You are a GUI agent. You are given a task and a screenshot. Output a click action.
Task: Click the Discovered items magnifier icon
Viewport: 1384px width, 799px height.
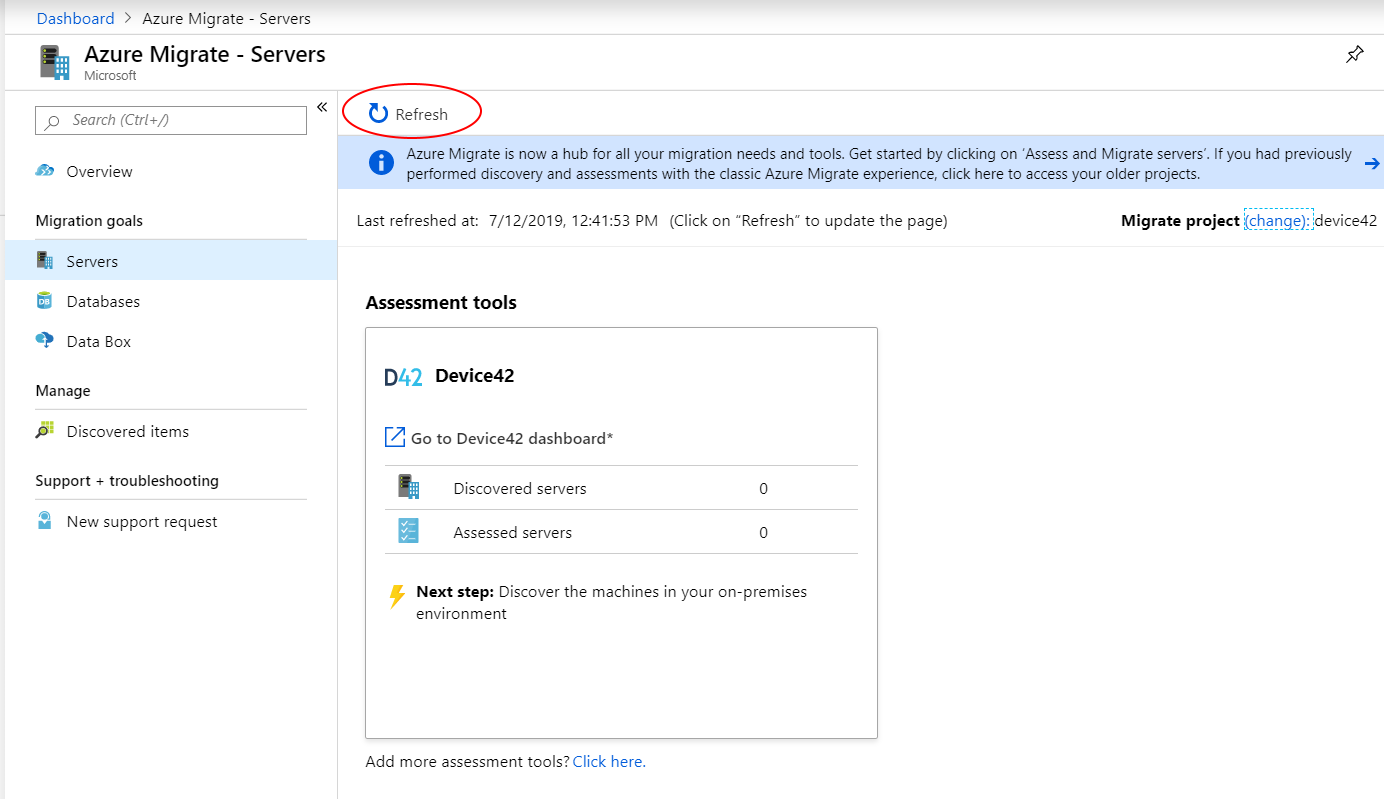coord(44,430)
